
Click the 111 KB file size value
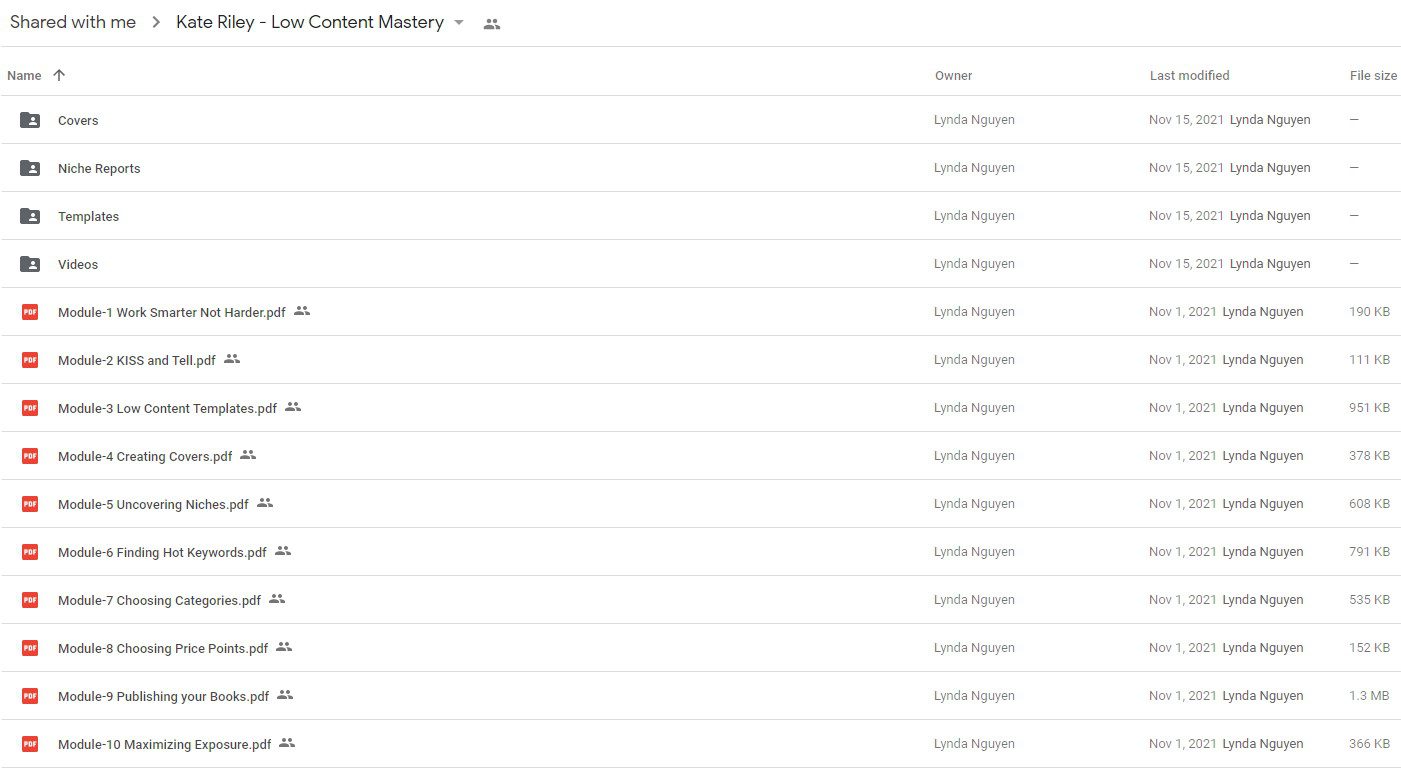point(1369,360)
